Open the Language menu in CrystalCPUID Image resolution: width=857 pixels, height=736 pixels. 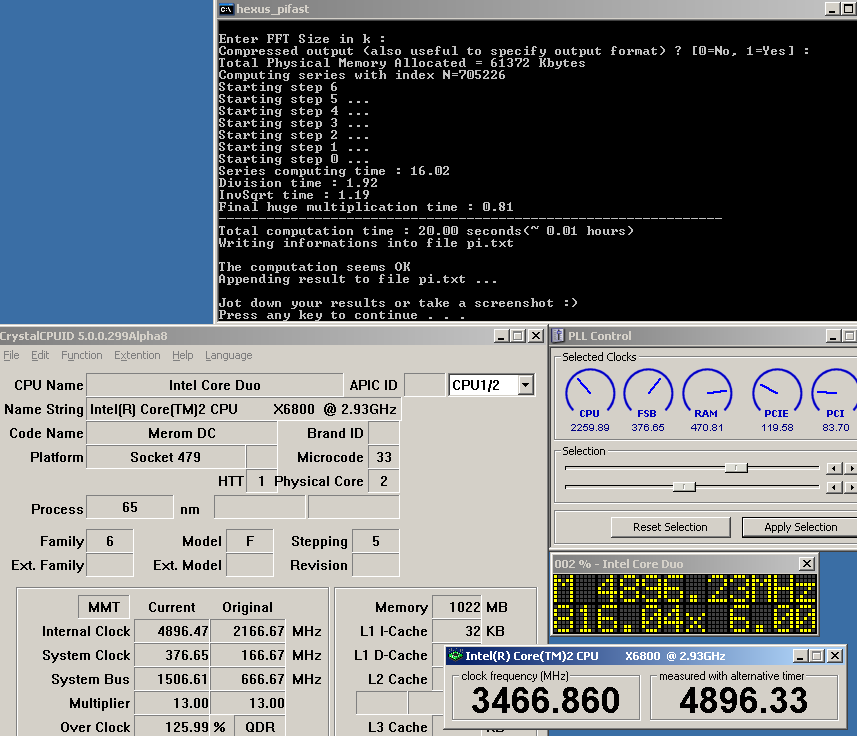[x=228, y=355]
